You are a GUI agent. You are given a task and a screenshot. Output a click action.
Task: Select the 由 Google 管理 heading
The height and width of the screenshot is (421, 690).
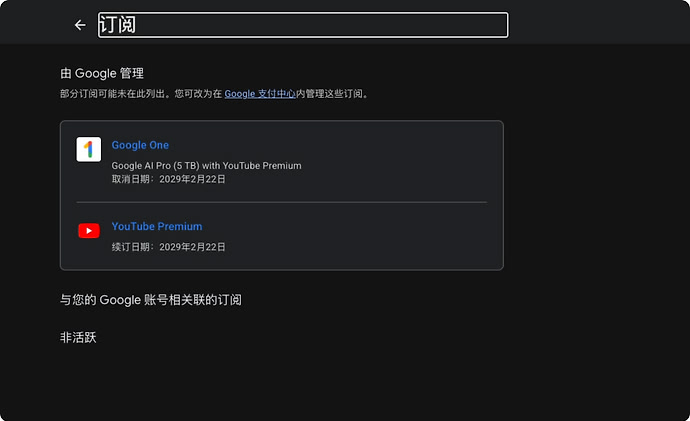(102, 73)
